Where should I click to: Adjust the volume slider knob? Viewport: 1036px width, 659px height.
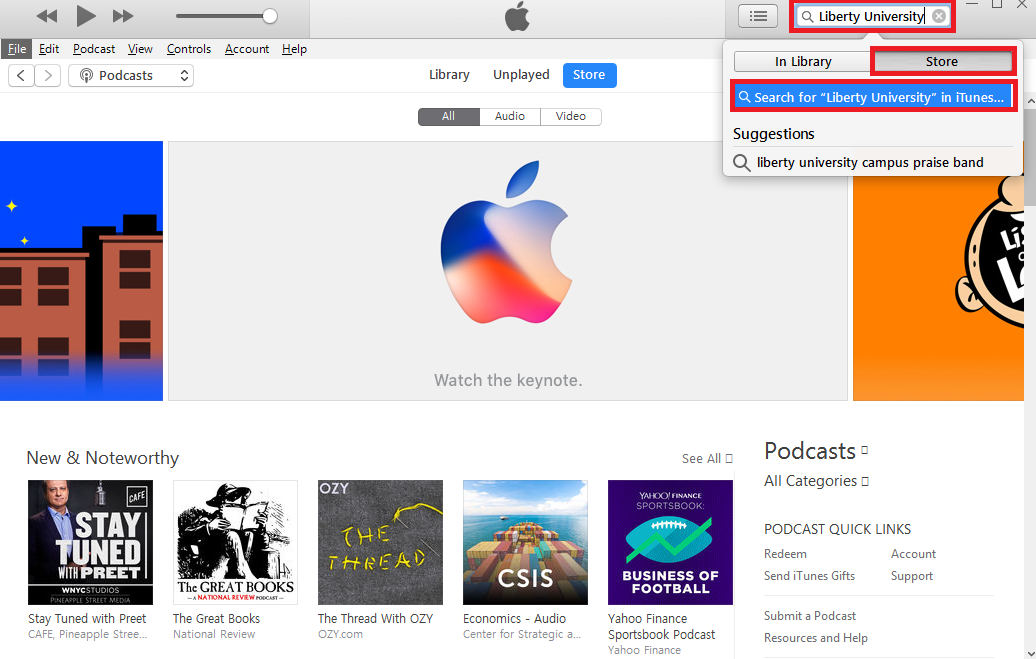point(270,17)
